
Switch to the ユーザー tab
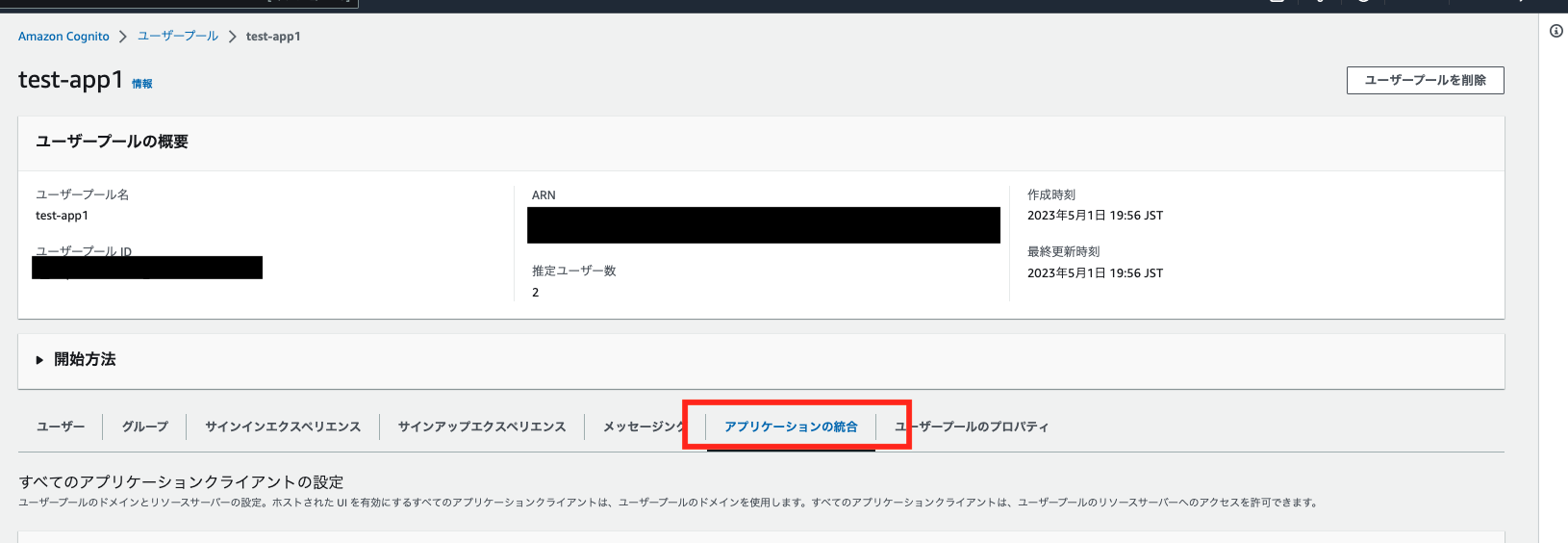coord(61,427)
